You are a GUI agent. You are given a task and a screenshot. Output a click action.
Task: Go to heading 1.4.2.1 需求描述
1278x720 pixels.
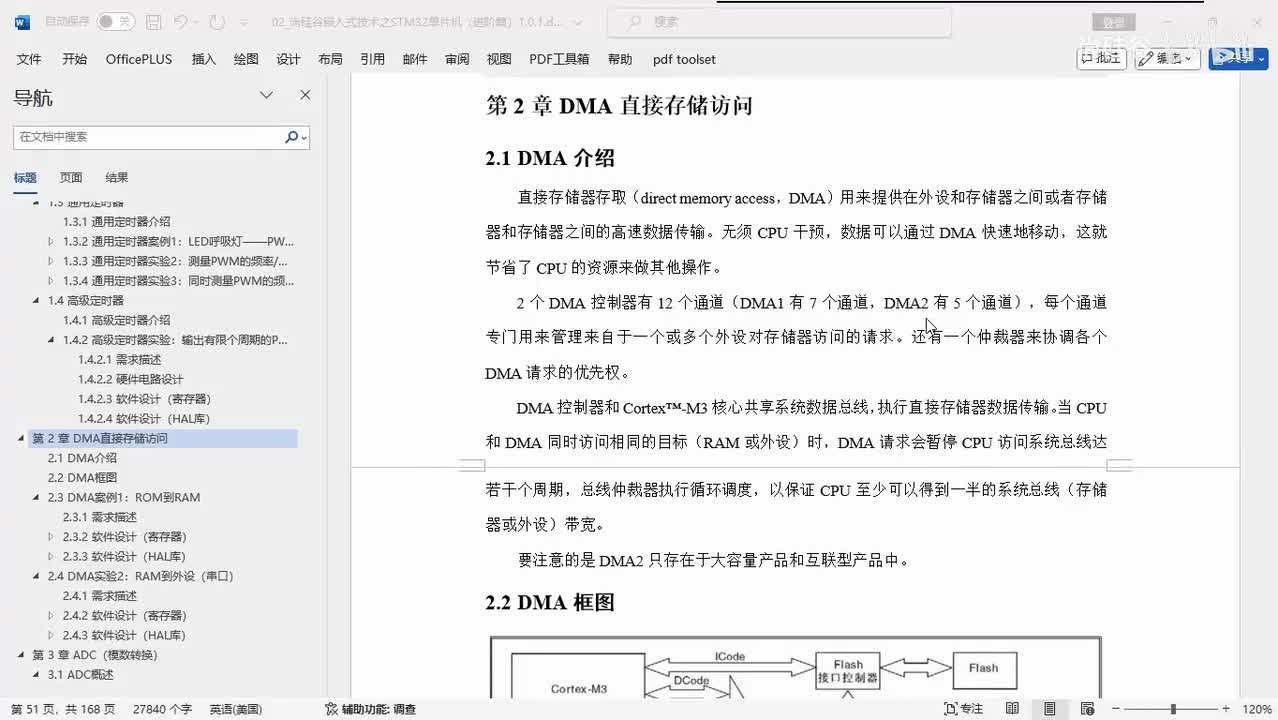[119, 359]
